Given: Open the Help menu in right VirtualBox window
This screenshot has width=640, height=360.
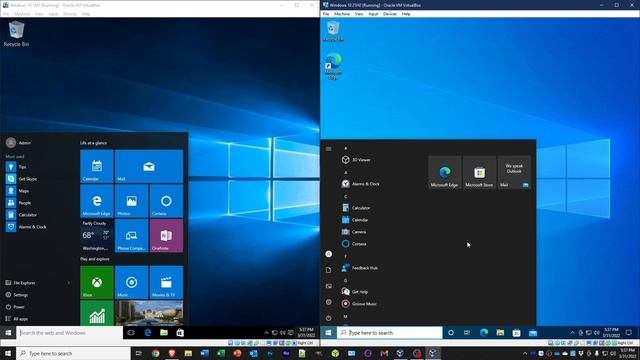Looking at the screenshot, I should click(406, 14).
